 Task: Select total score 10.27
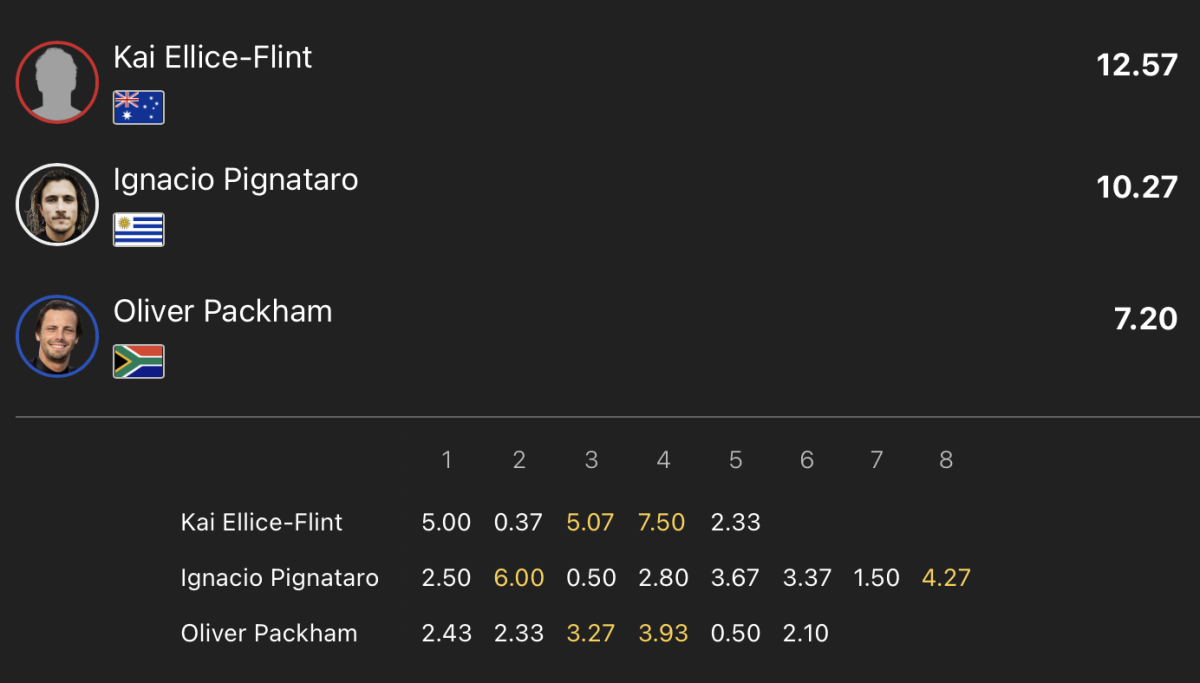pyautogui.click(x=1137, y=187)
